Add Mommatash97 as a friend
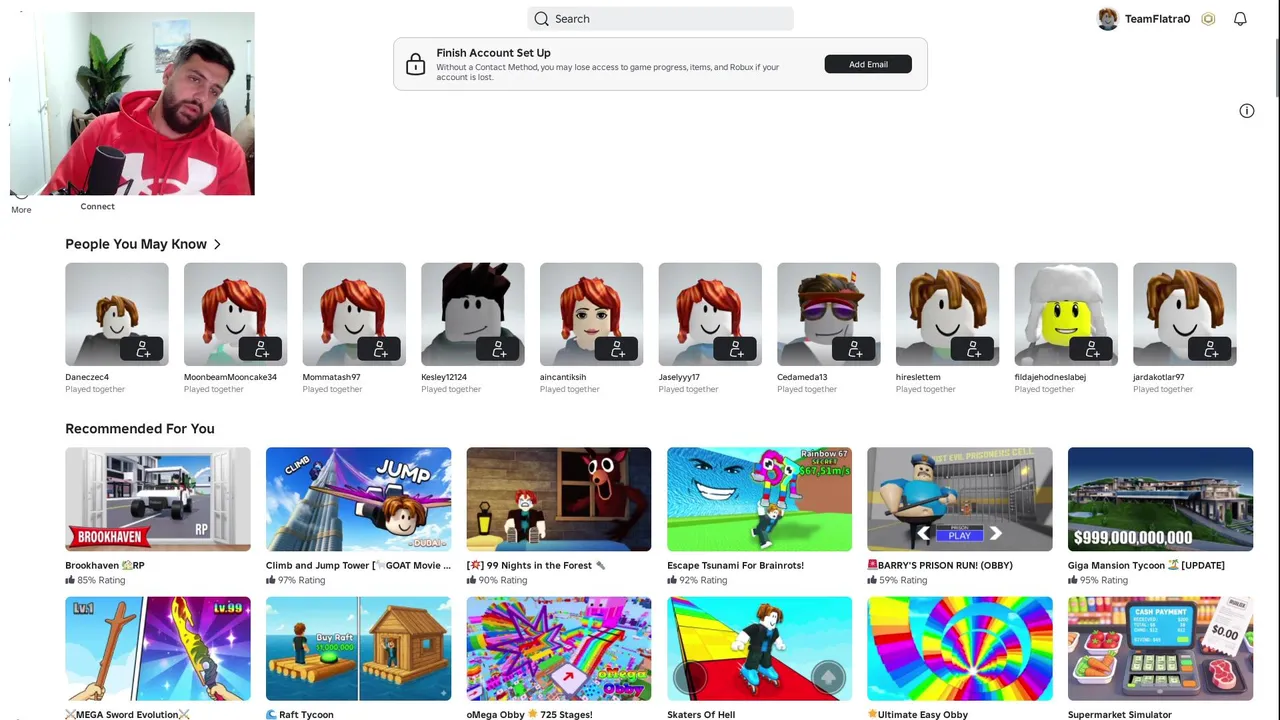 (x=380, y=349)
